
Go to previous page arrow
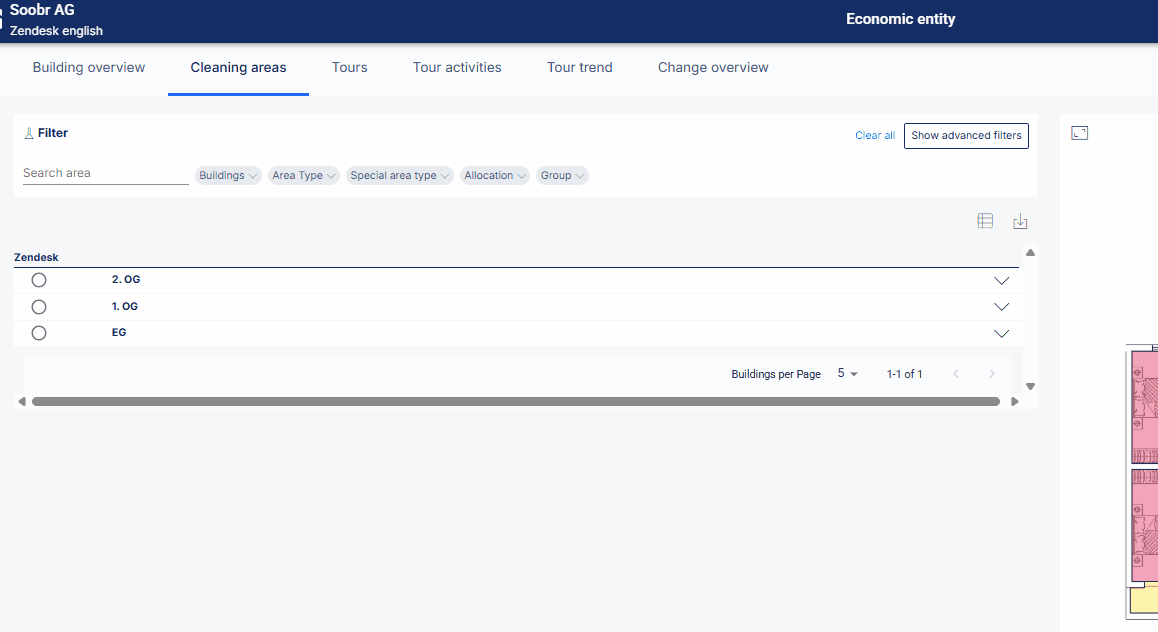point(956,374)
